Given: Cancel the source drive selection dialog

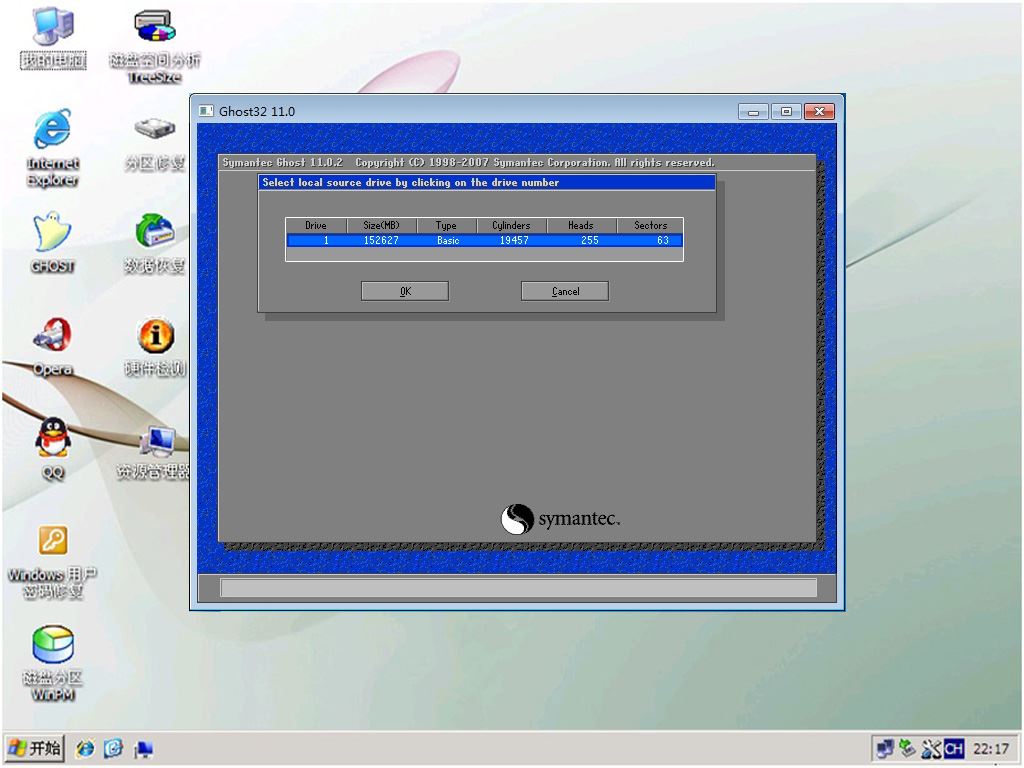Looking at the screenshot, I should (565, 291).
